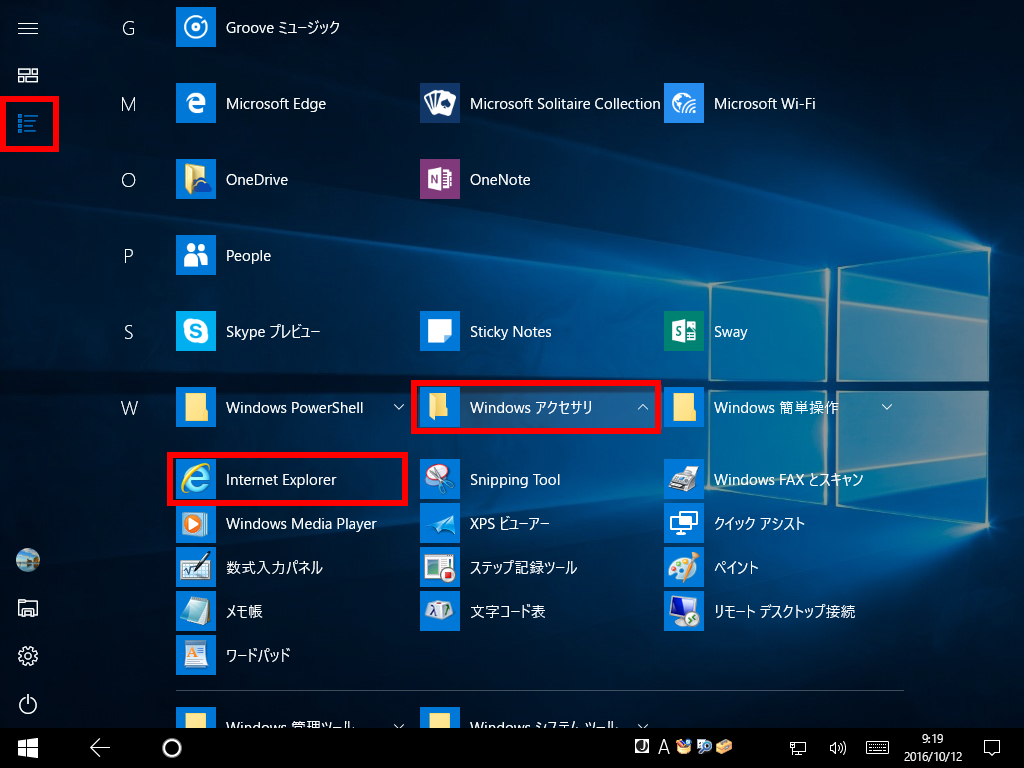Open Cortana circle on taskbar
Viewport: 1024px width, 768px height.
click(x=172, y=748)
